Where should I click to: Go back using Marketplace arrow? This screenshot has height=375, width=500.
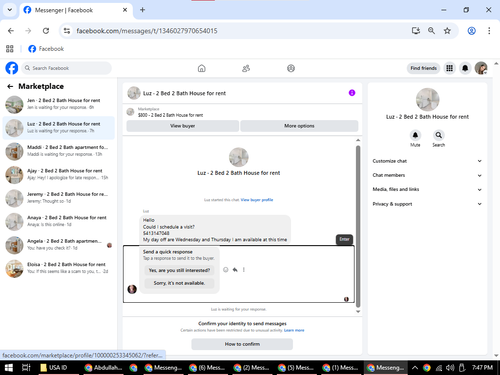[10, 86]
